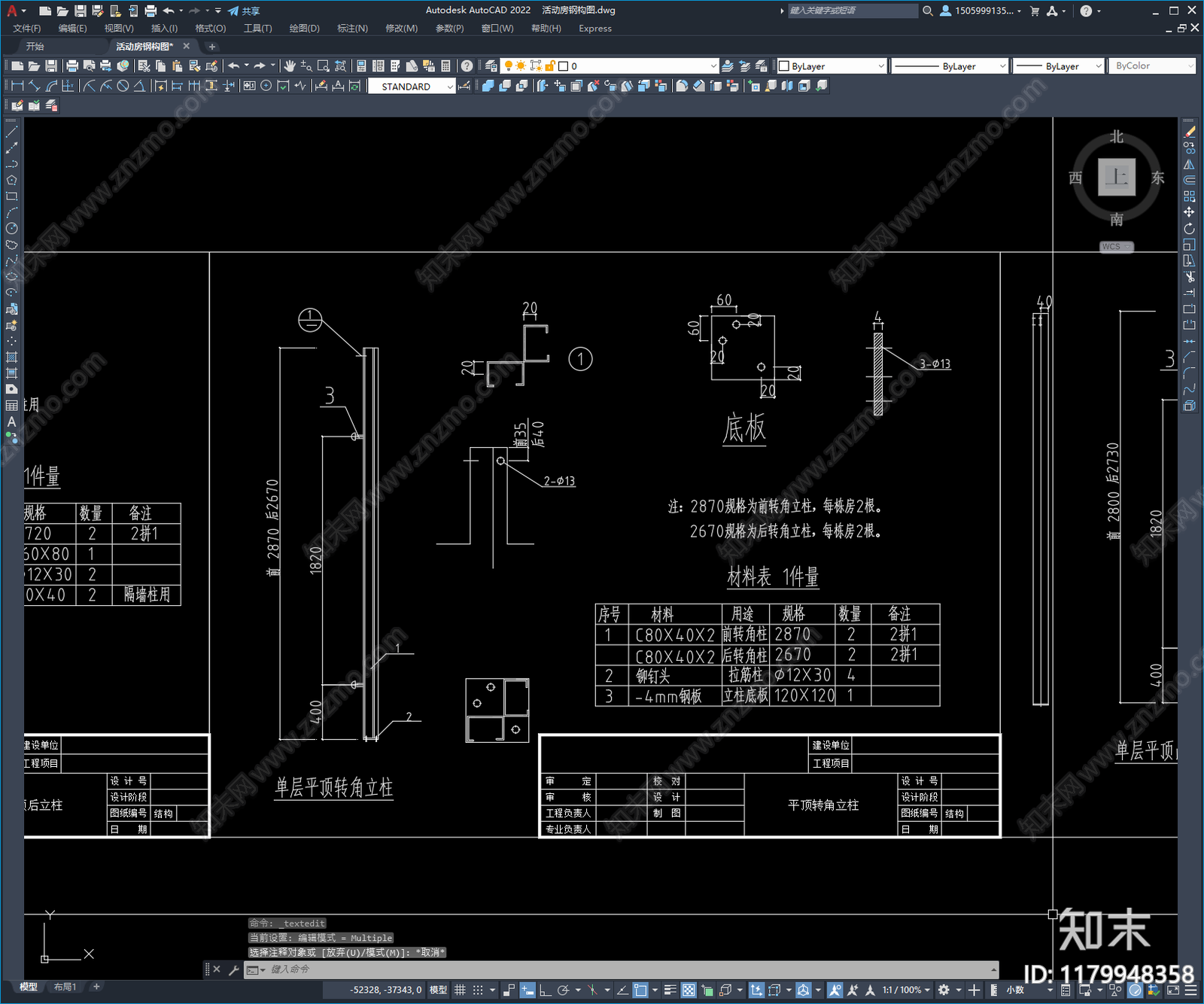Viewport: 1204px width, 1004px height.
Task: Click the Save icon in the Standard toolbar
Action: (x=51, y=66)
